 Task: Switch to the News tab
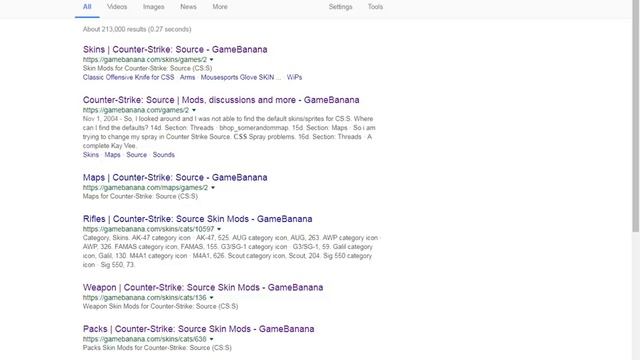coord(188,7)
